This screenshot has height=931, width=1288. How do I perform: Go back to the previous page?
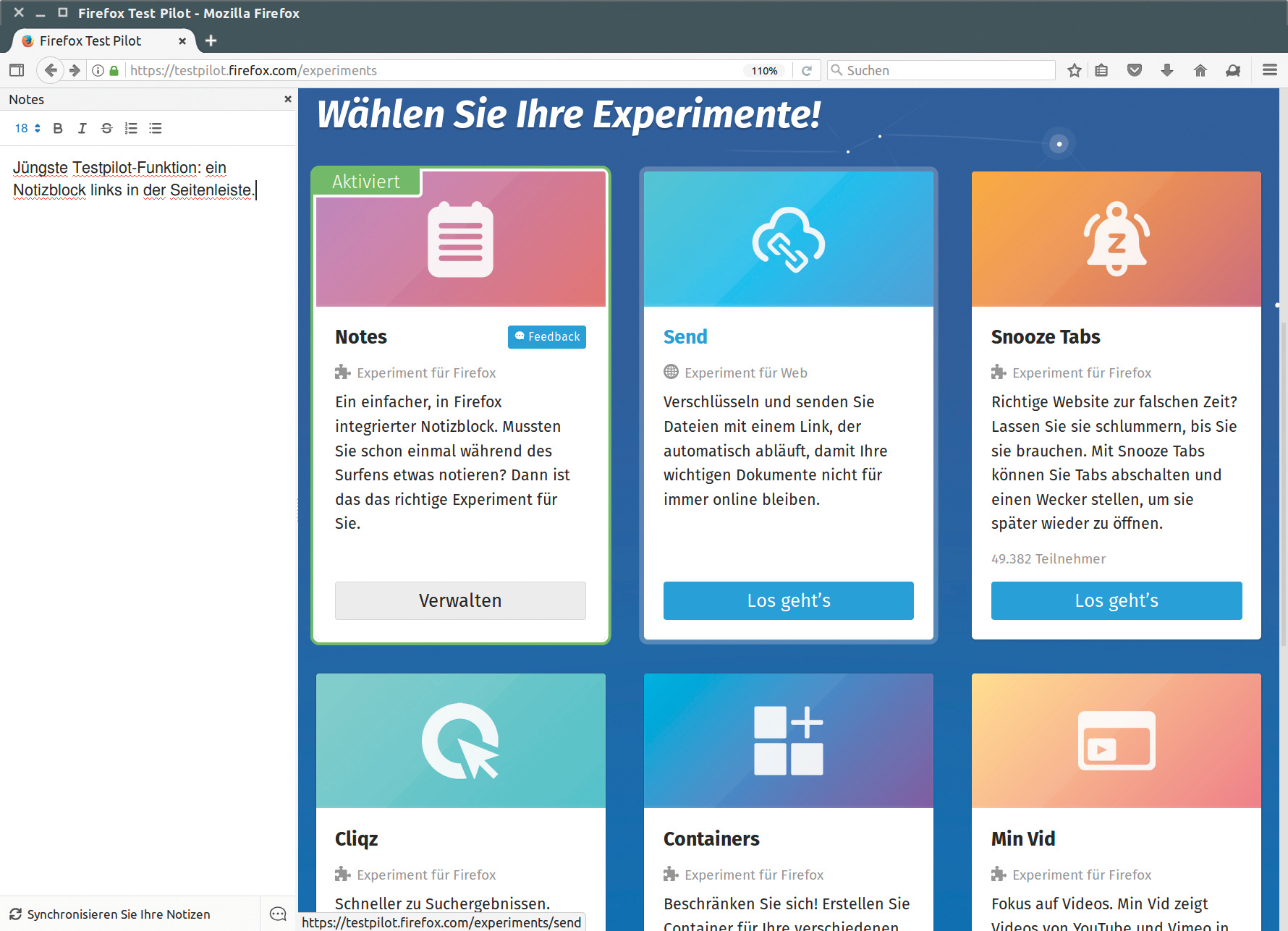pos(51,70)
